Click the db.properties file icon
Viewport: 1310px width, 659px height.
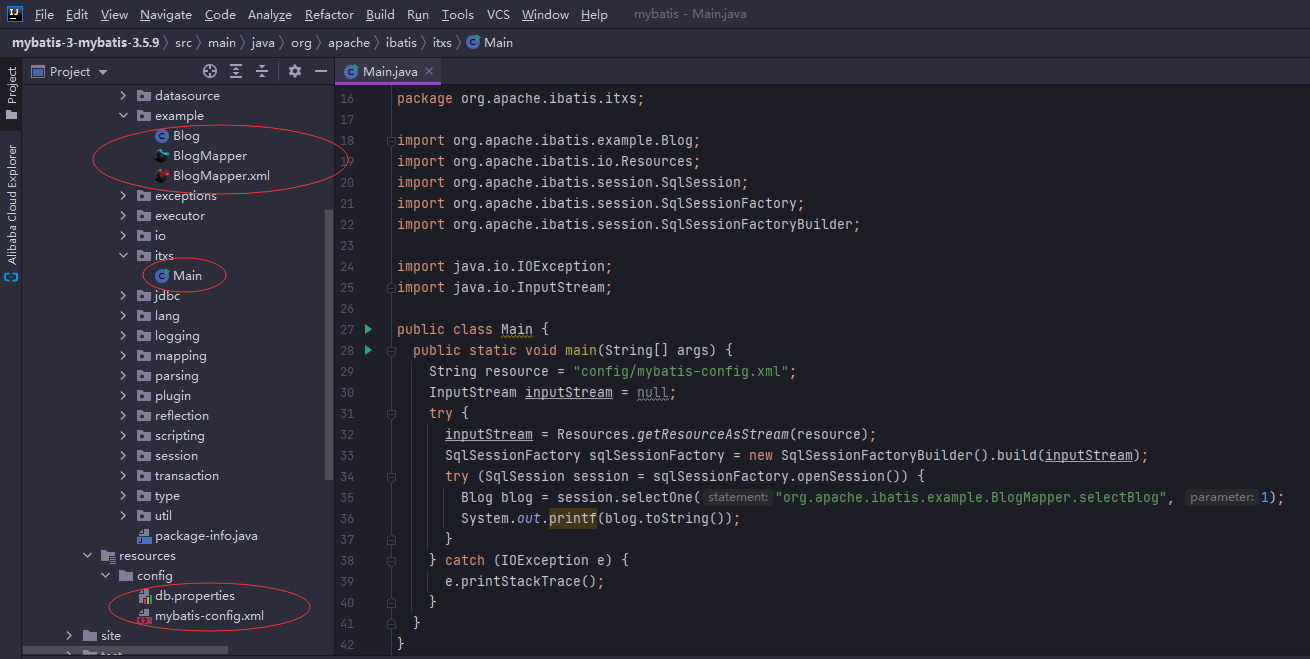144,596
